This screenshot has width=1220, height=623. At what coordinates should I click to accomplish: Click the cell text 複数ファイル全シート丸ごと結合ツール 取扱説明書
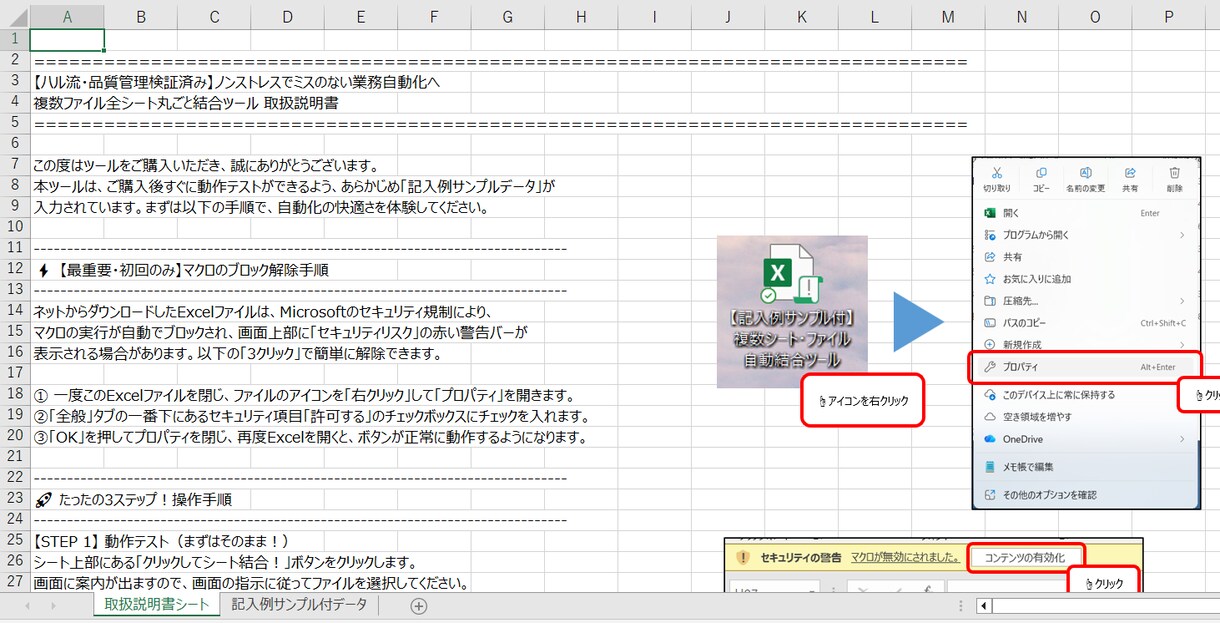pos(185,102)
